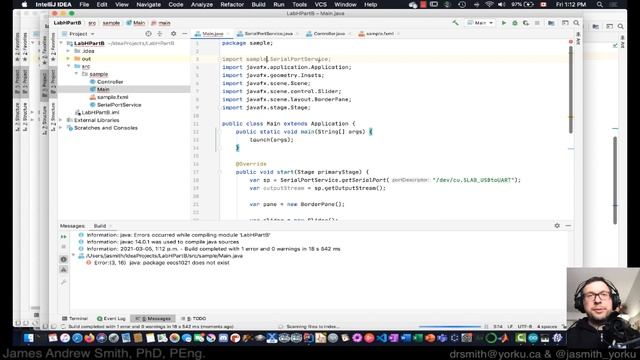Collapse the src folder

click(69, 67)
